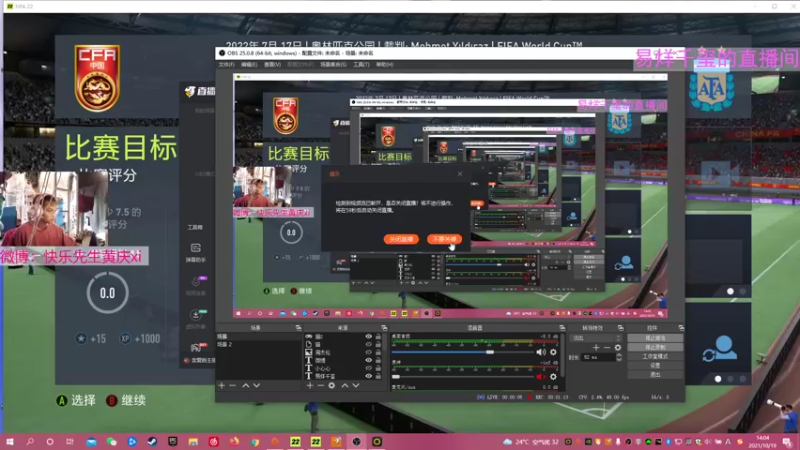Move the scene down in the Scenes list

257,386
